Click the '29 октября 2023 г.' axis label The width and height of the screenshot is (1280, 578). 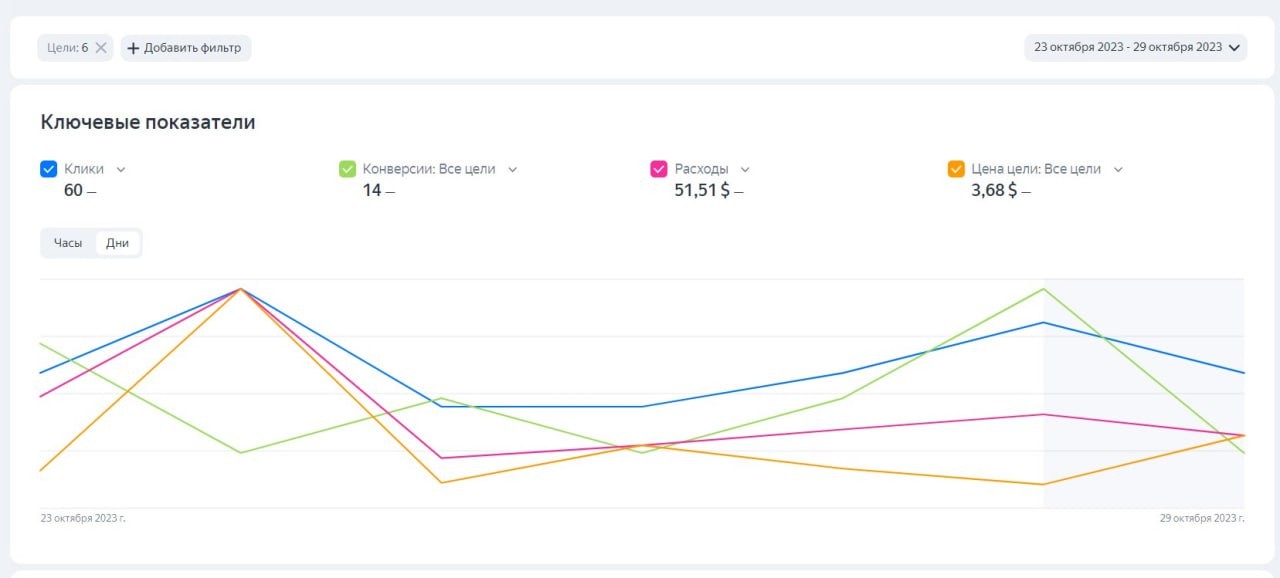[x=1202, y=518]
